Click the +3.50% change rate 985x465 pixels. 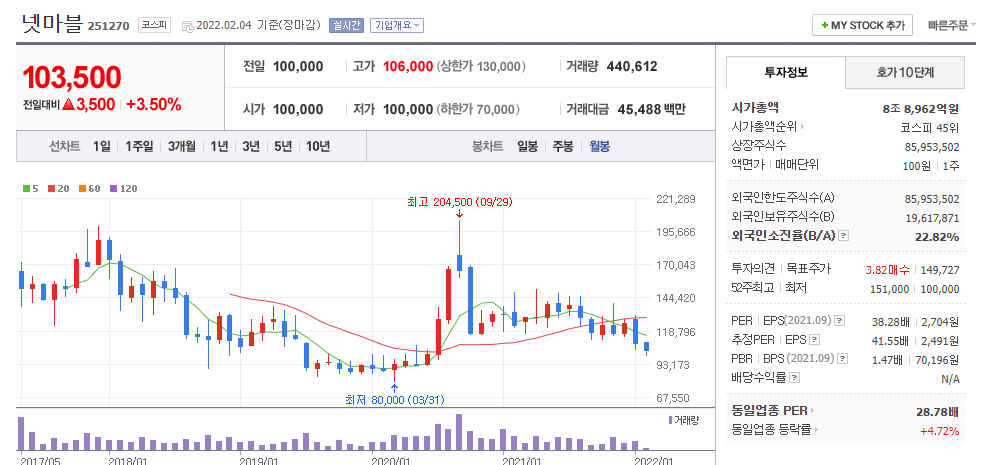pyautogui.click(x=154, y=105)
